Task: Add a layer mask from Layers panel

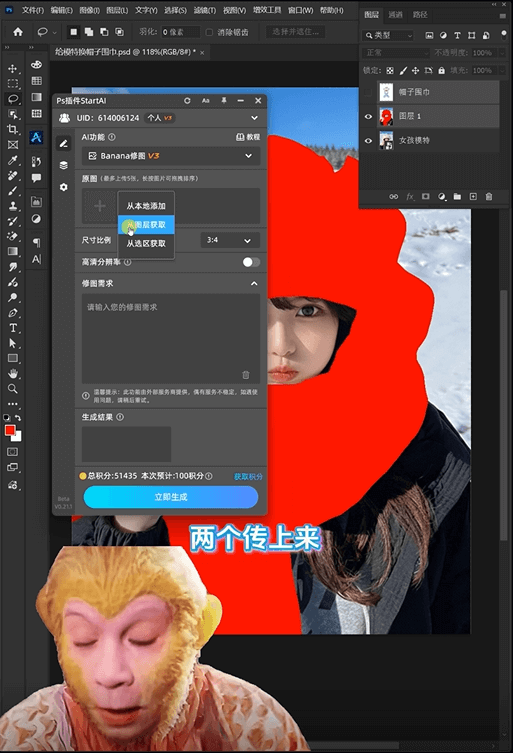Action: pos(426,196)
